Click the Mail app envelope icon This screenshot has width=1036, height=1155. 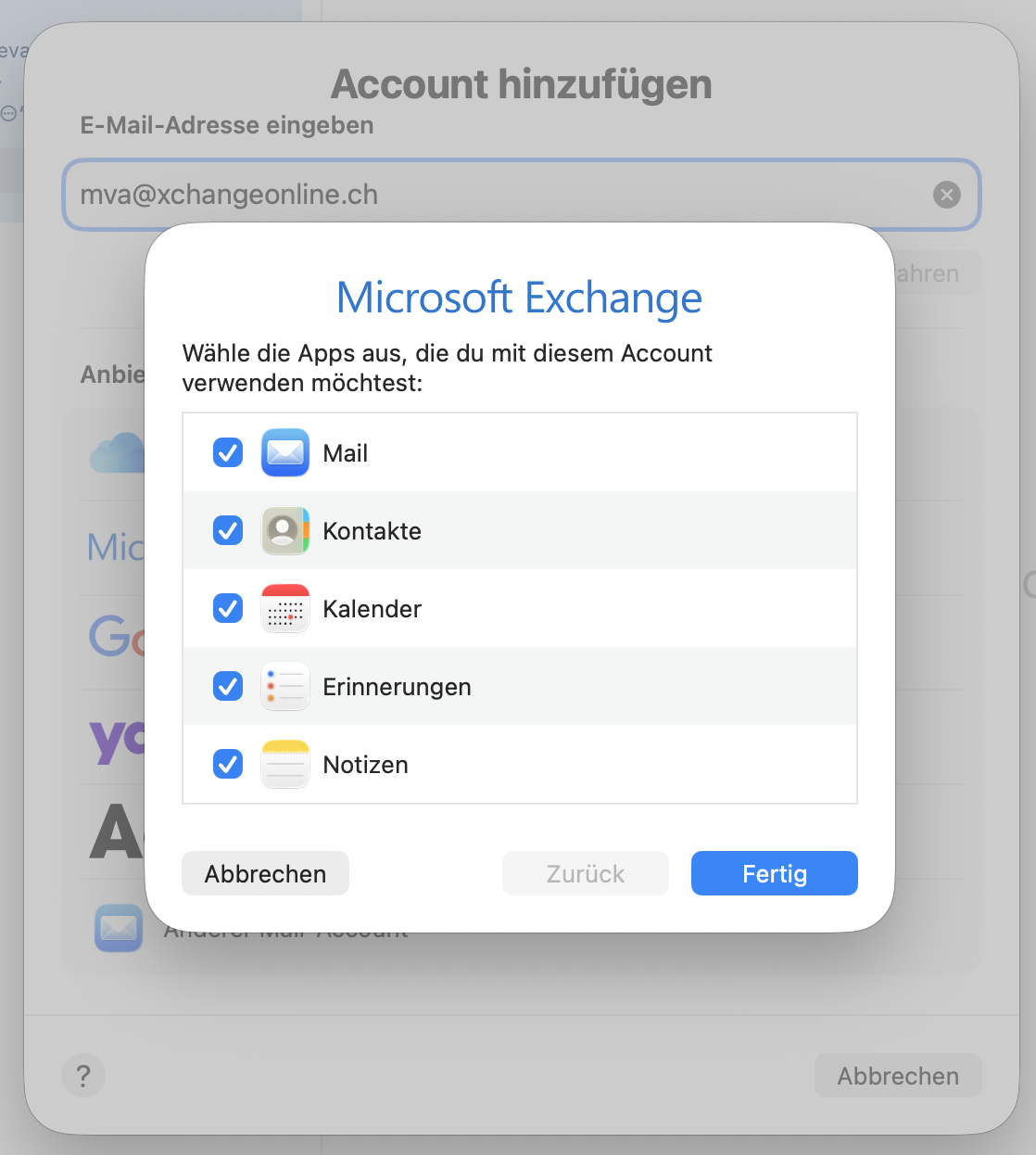[x=285, y=452]
